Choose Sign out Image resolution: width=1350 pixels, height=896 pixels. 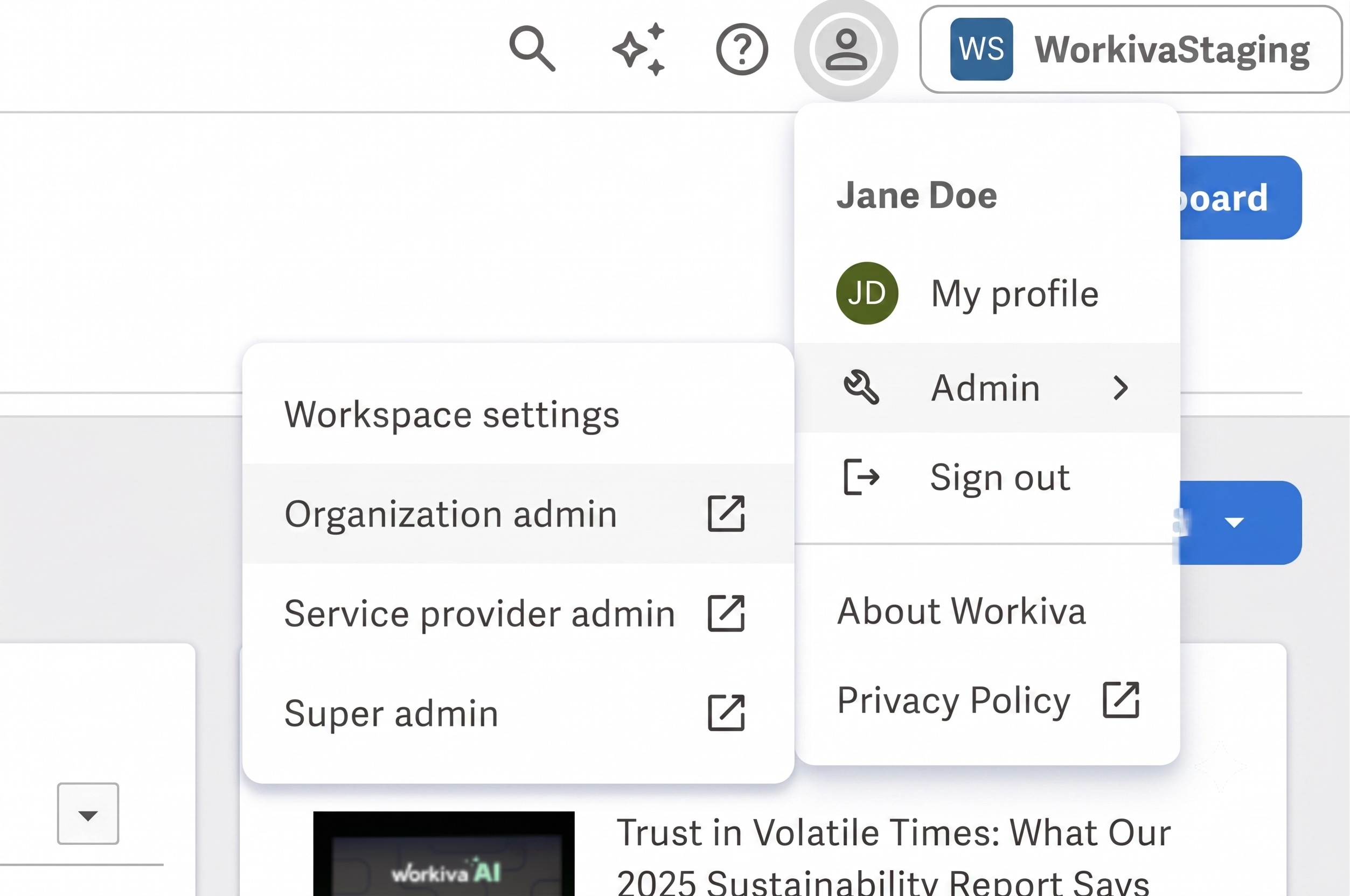point(987,477)
